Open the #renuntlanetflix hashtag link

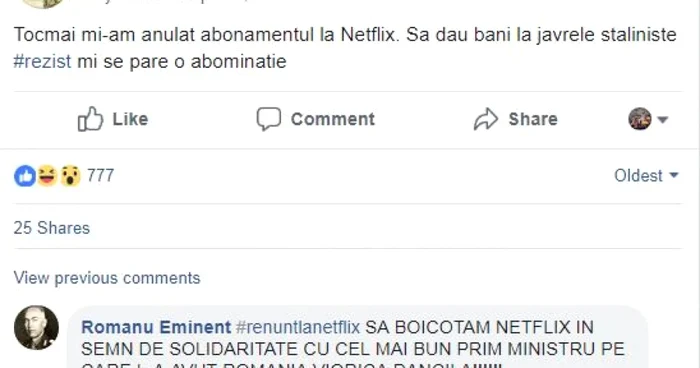click(x=298, y=327)
